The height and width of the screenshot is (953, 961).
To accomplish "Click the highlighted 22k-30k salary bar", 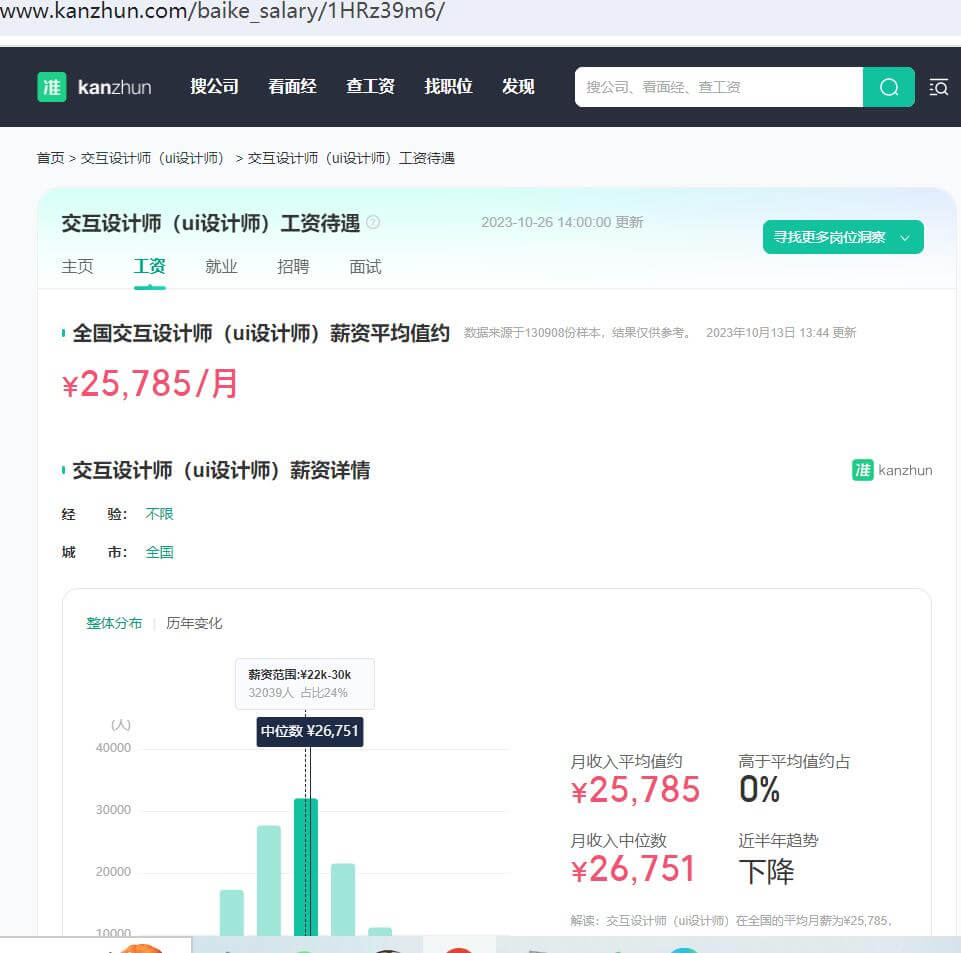I will point(306,867).
